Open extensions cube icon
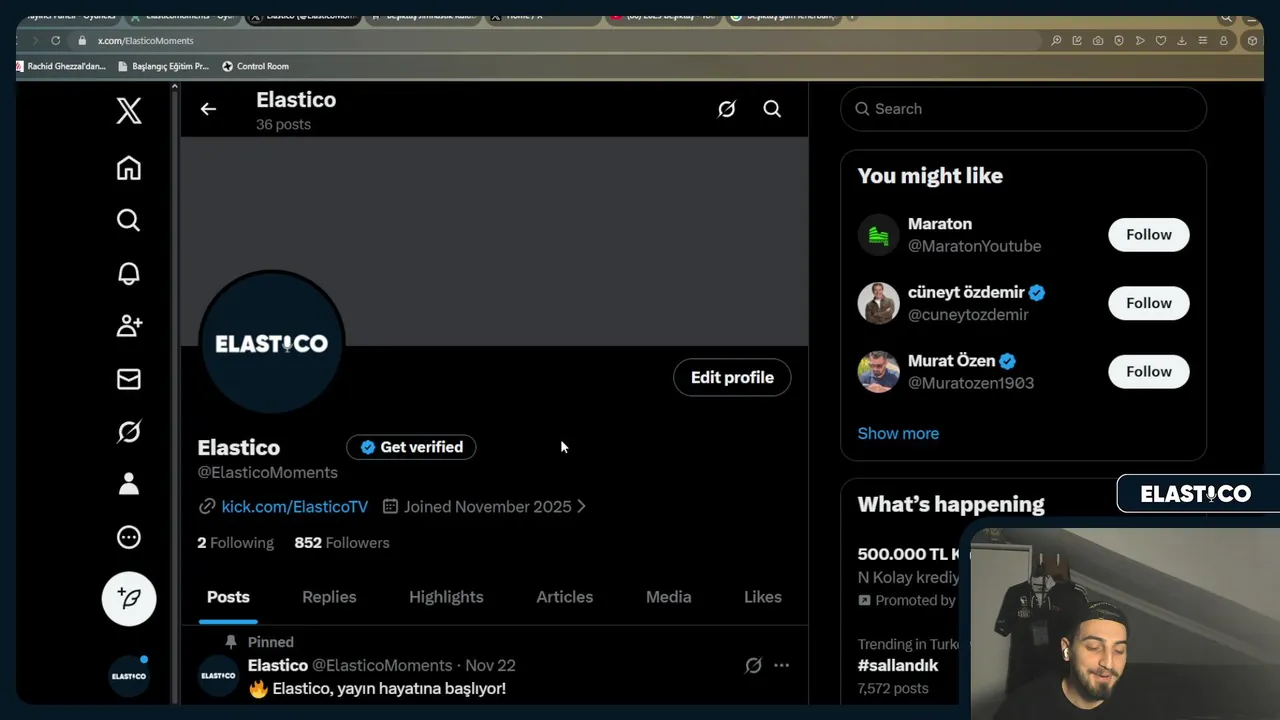 click(x=1252, y=41)
